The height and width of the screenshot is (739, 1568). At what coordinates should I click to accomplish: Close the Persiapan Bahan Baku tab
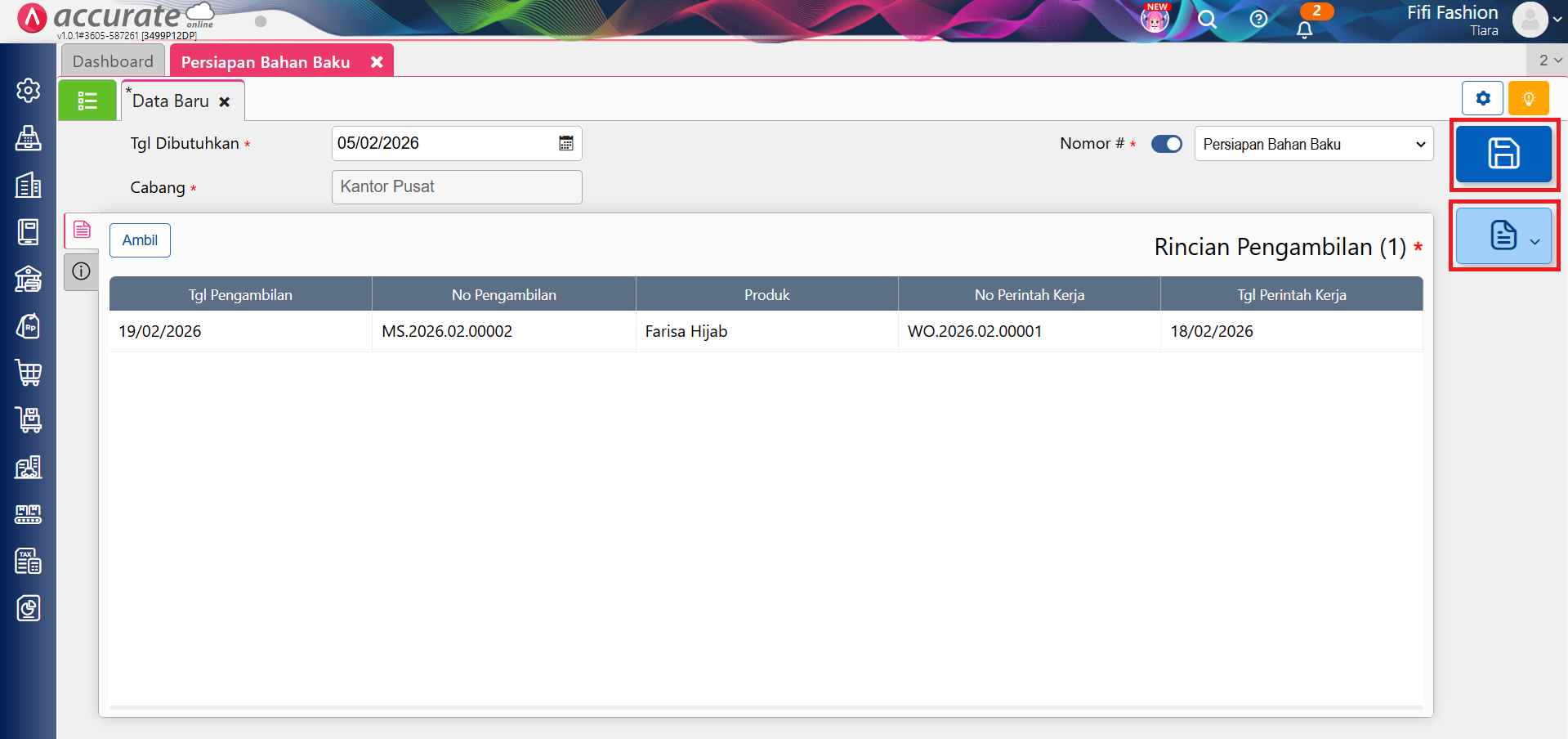coord(377,62)
